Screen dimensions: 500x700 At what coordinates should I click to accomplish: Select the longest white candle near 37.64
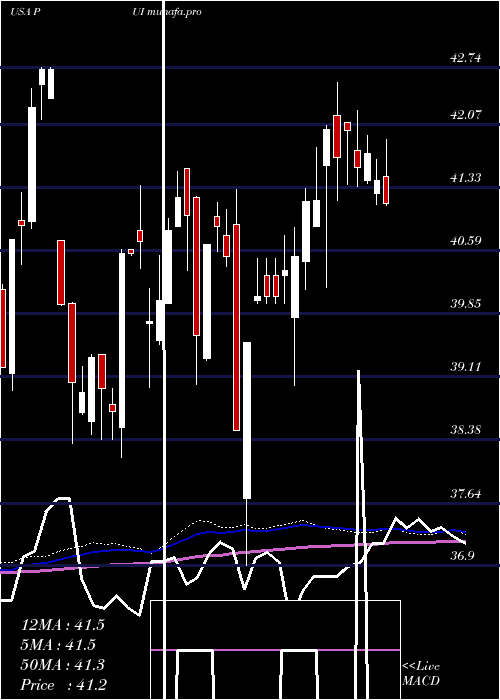click(247, 420)
